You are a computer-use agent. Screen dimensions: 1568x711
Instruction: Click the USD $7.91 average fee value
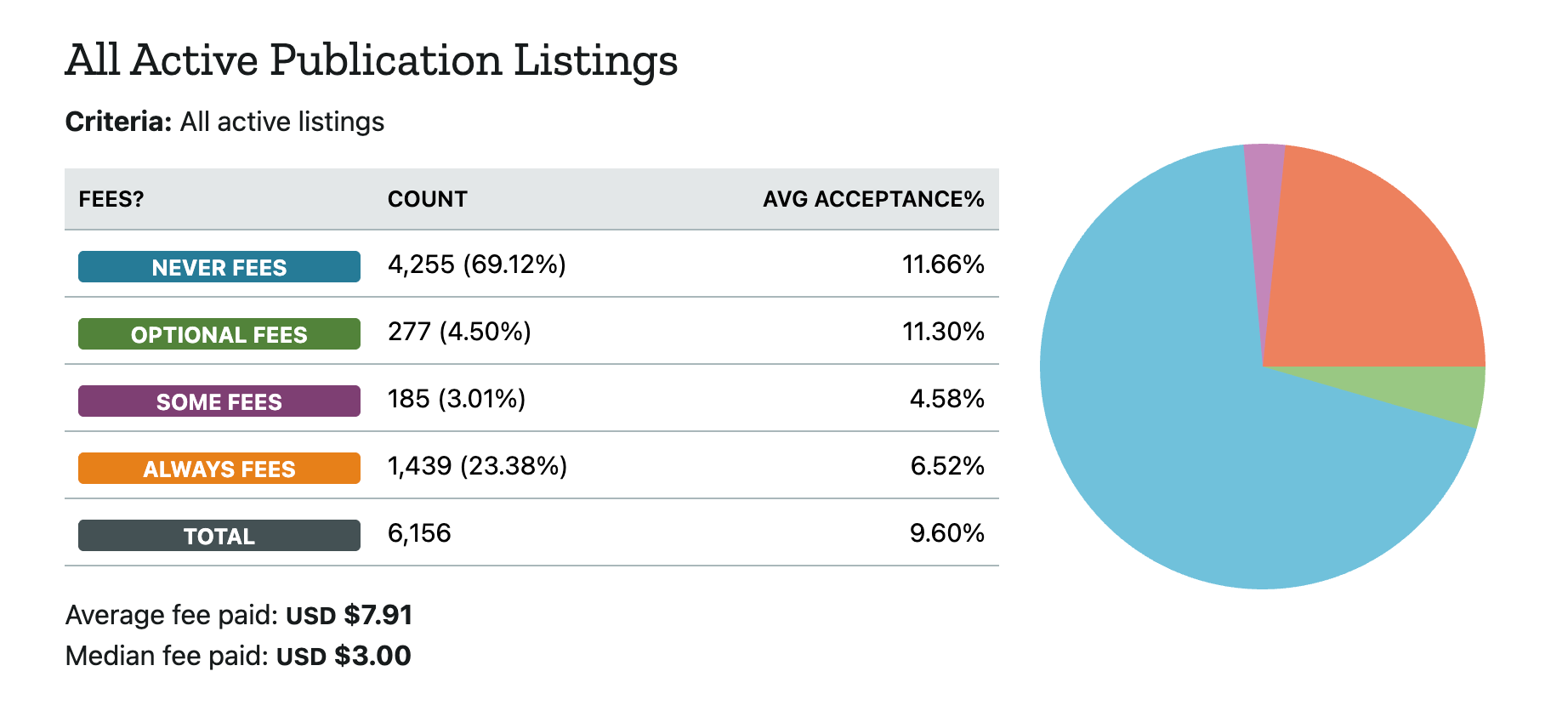click(349, 615)
